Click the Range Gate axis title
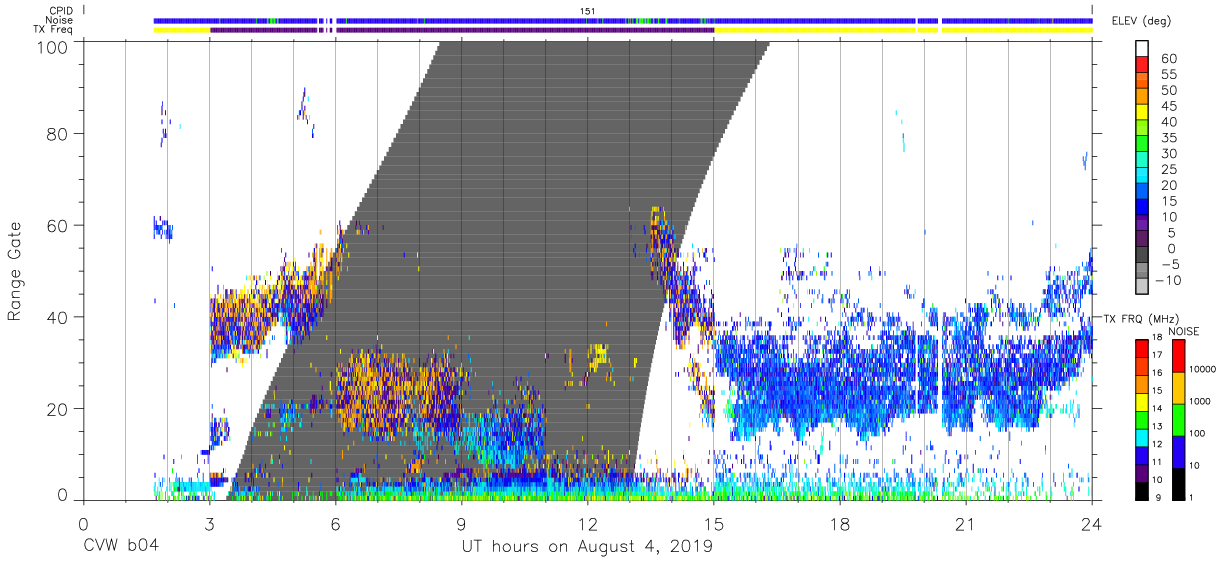 tap(15, 271)
